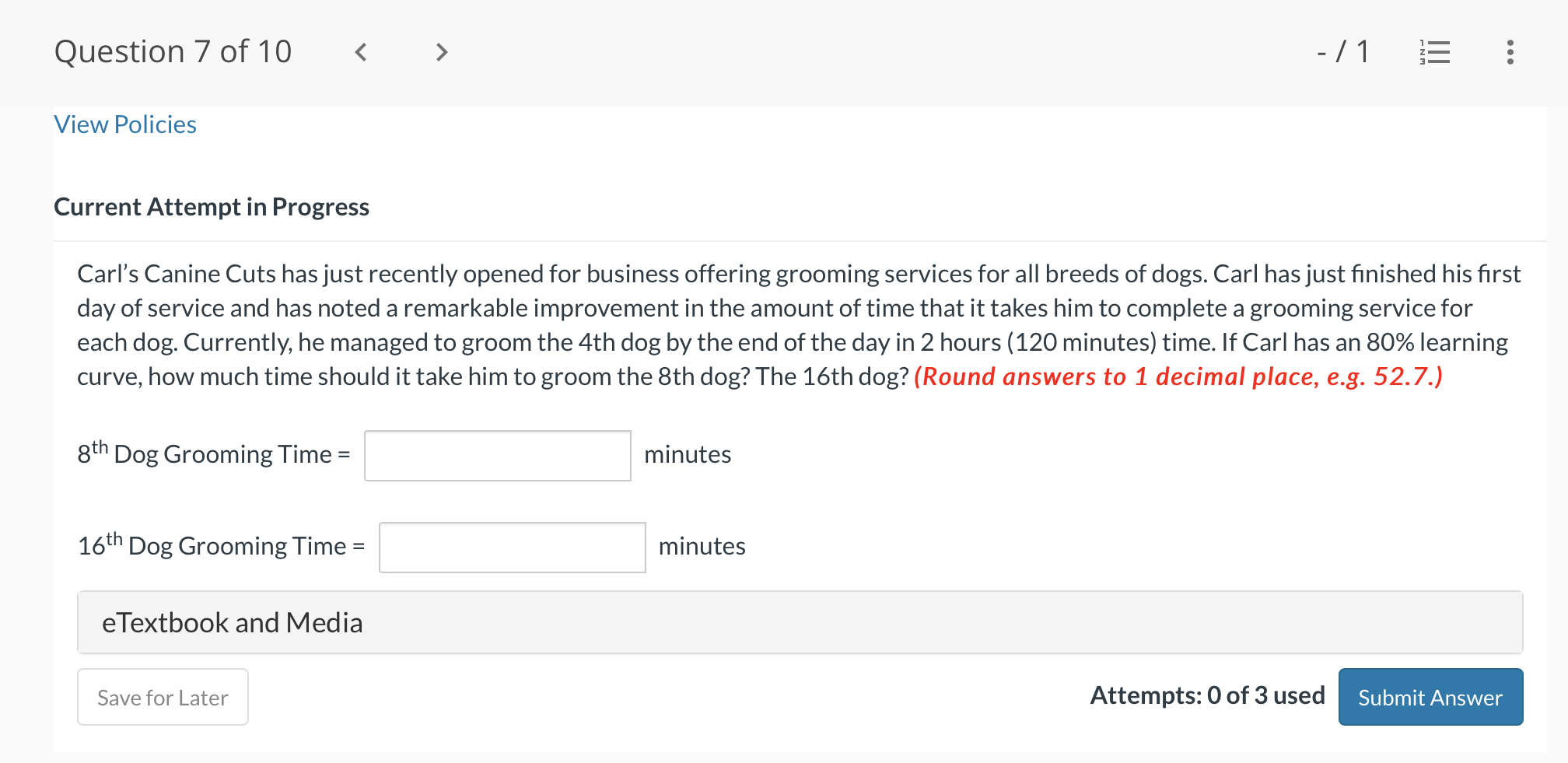This screenshot has height=763, width=1568.
Task: Click the red rounding instruction text
Action: [1178, 376]
